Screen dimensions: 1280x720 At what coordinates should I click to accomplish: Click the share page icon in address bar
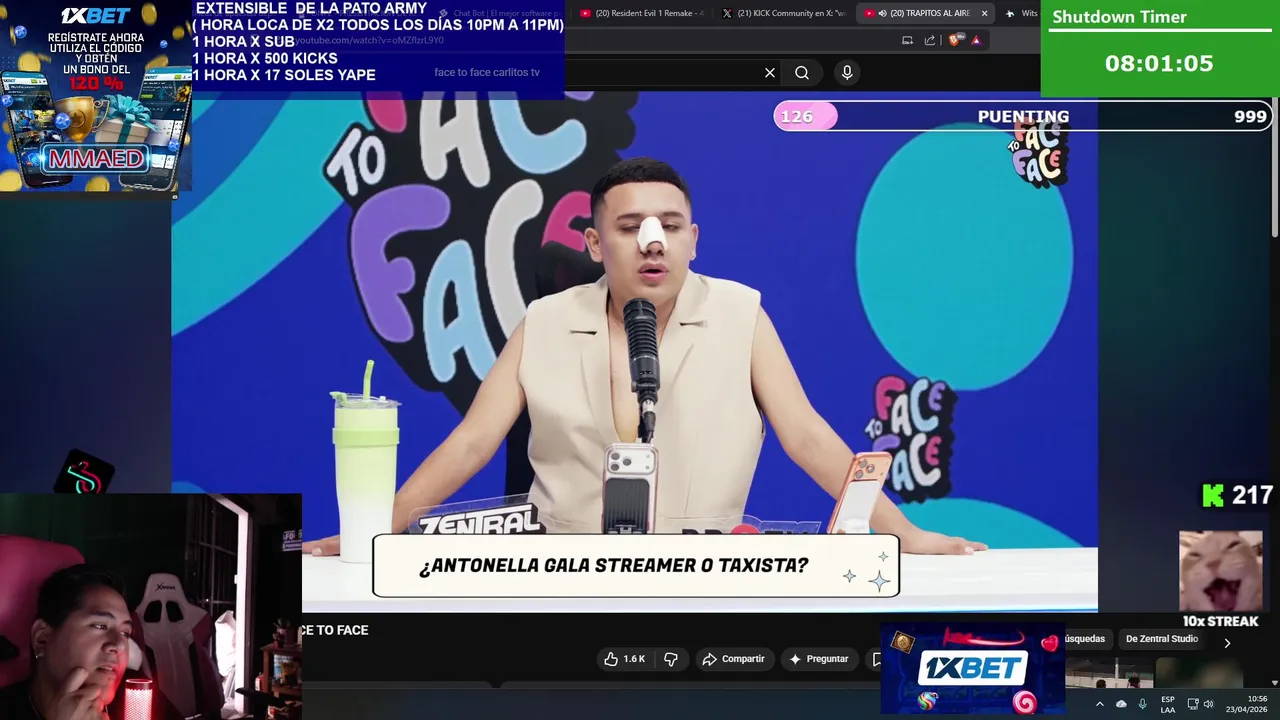pyautogui.click(x=930, y=40)
